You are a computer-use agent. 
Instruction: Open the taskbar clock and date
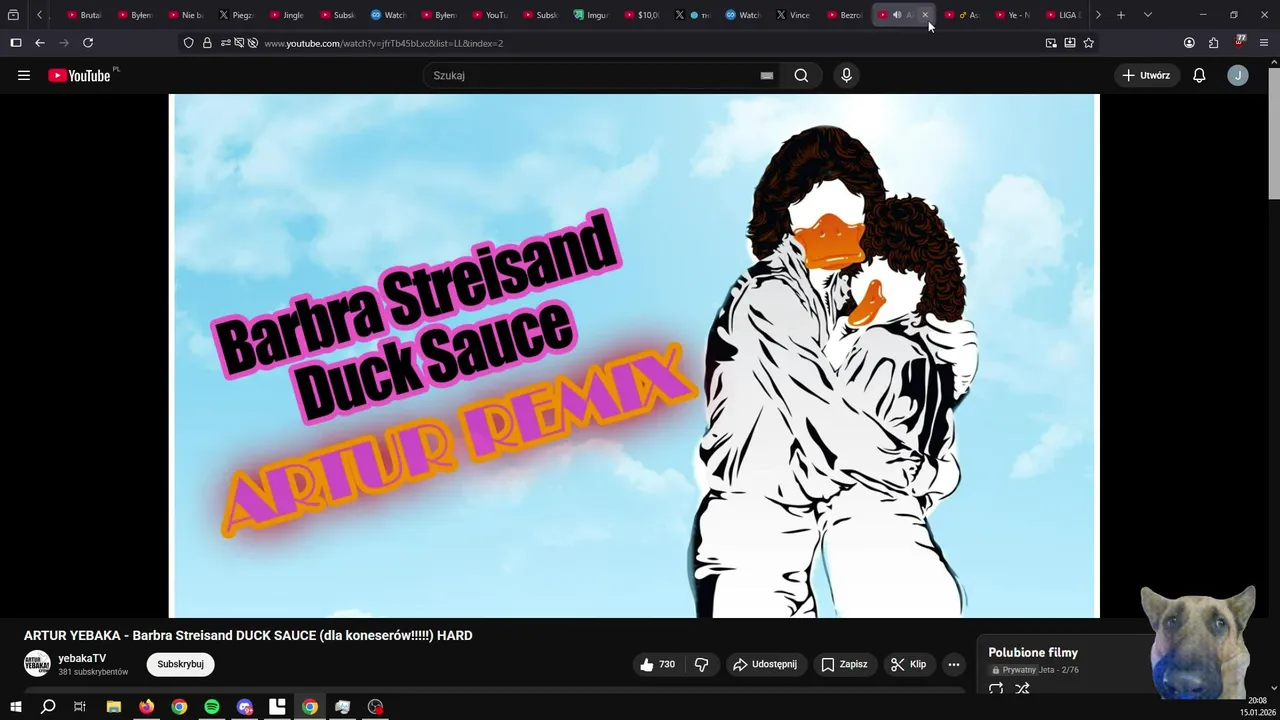click(1257, 707)
